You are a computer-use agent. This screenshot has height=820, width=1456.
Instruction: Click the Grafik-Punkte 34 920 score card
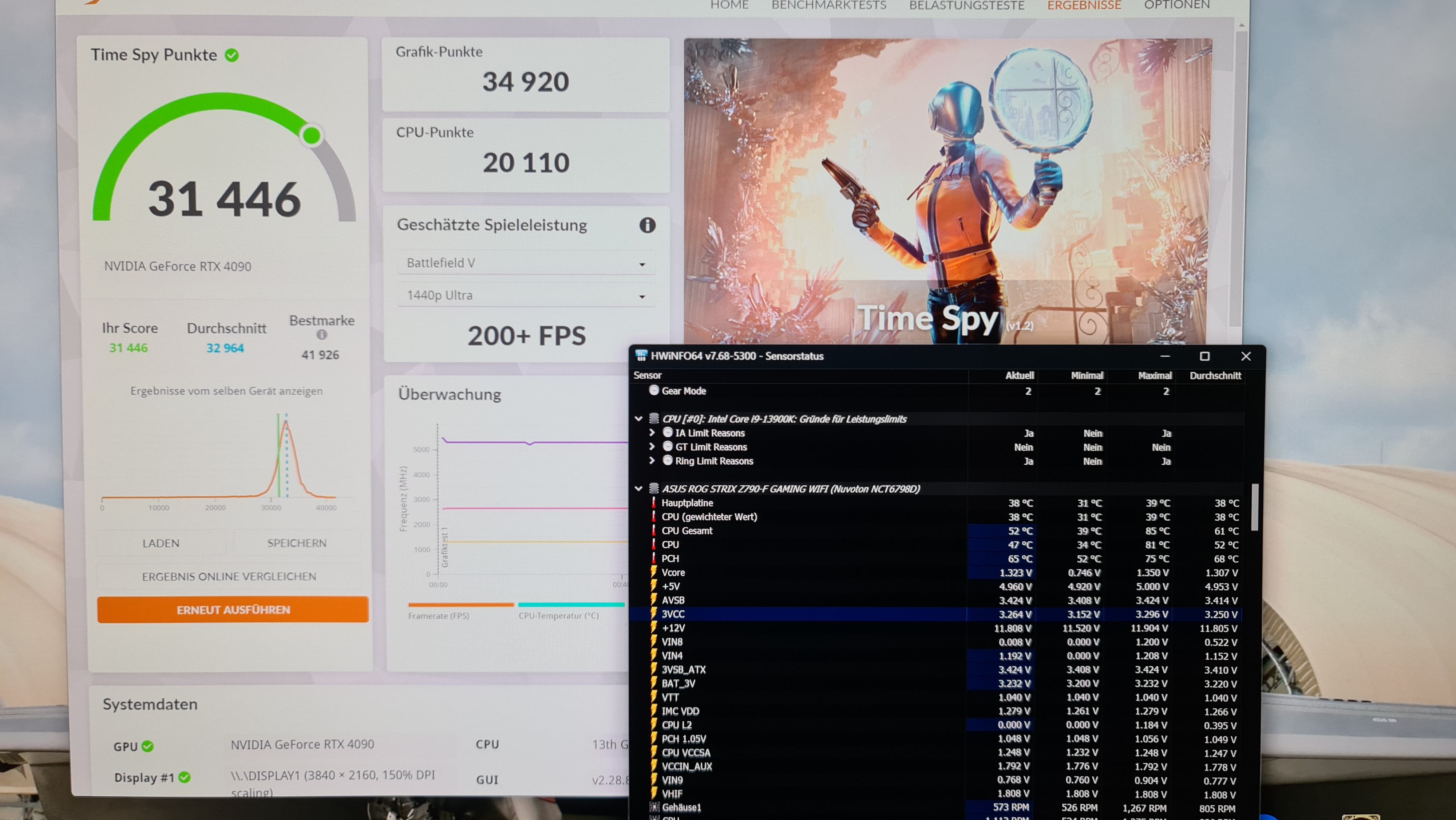[526, 74]
